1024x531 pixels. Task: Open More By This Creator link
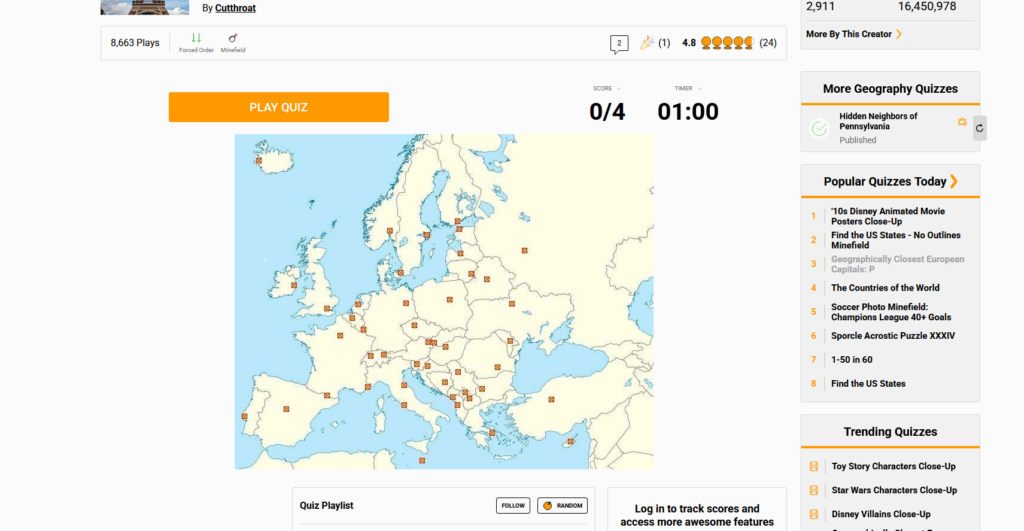click(854, 34)
